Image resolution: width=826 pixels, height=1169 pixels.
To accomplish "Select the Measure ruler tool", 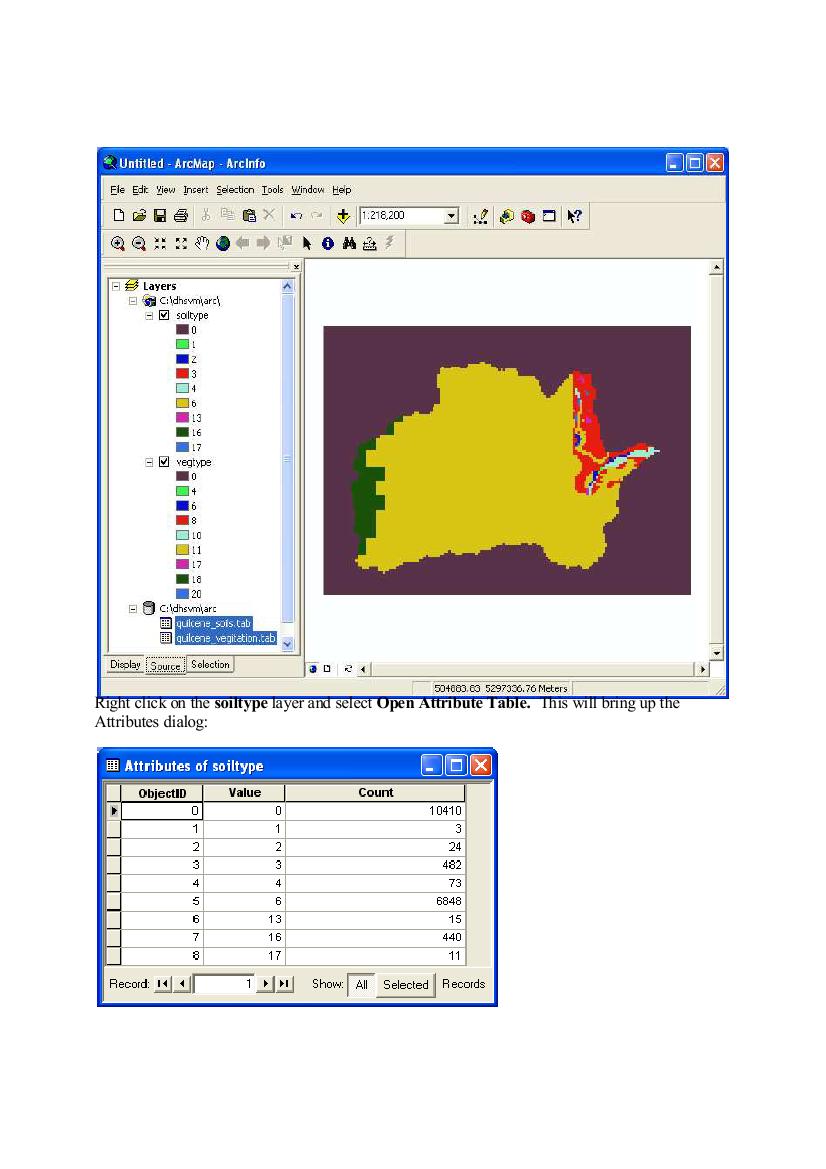I will coord(369,243).
